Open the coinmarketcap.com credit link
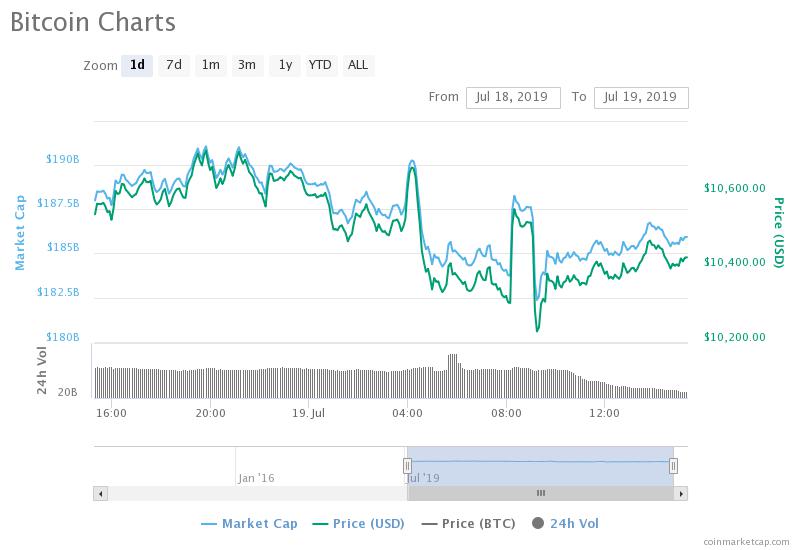Image resolution: width=800 pixels, height=550 pixels. click(x=745, y=541)
